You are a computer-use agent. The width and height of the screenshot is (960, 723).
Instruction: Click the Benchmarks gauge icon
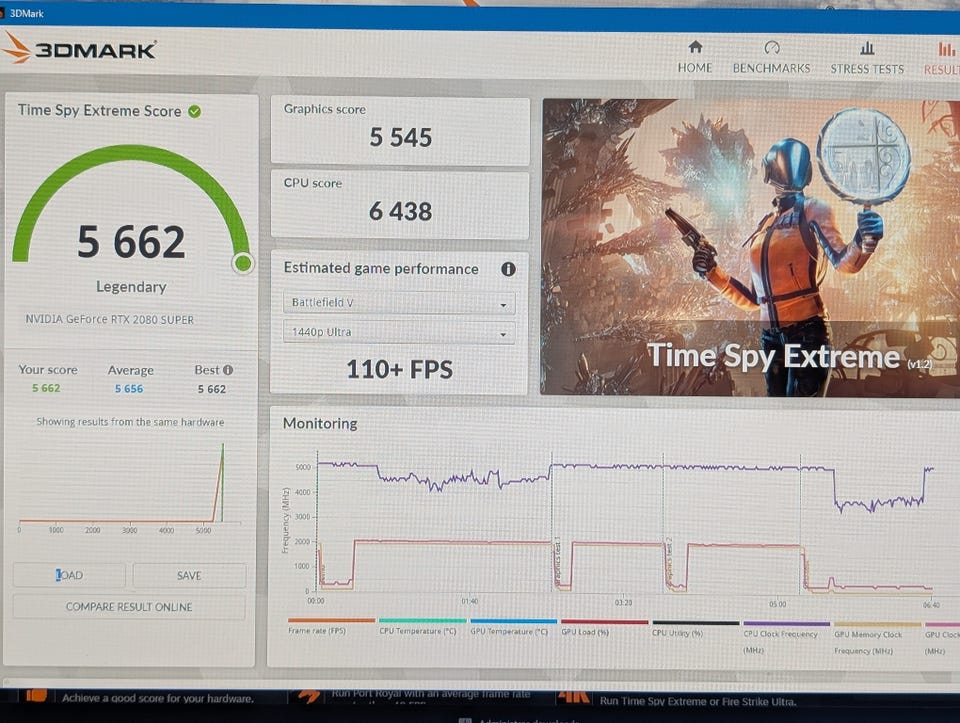point(771,48)
